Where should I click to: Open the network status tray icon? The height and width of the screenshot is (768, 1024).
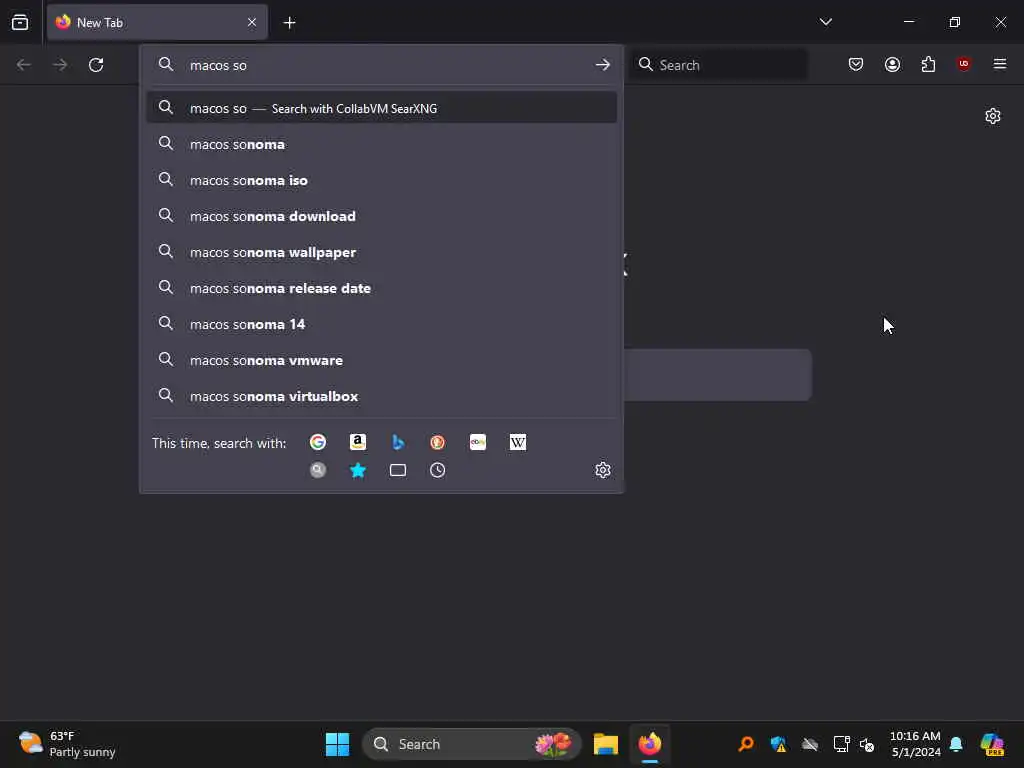click(x=841, y=744)
